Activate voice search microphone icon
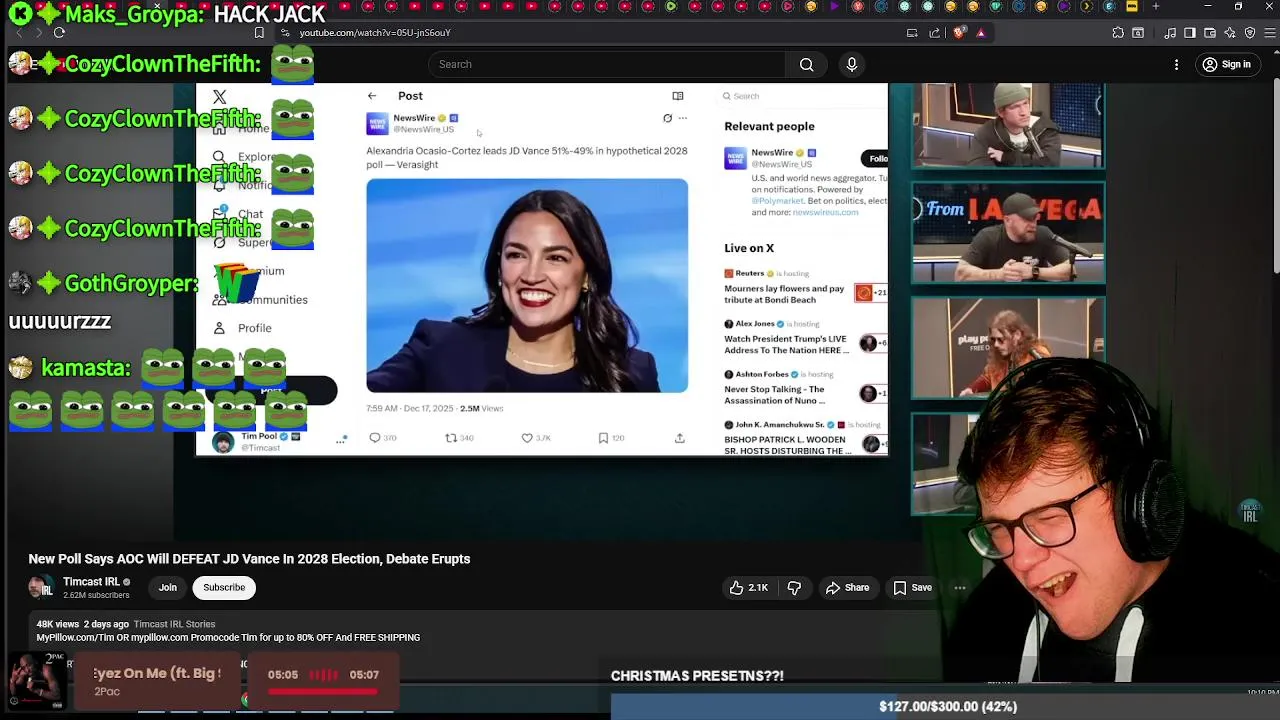Viewport: 1280px width, 720px height. pyautogui.click(x=851, y=64)
